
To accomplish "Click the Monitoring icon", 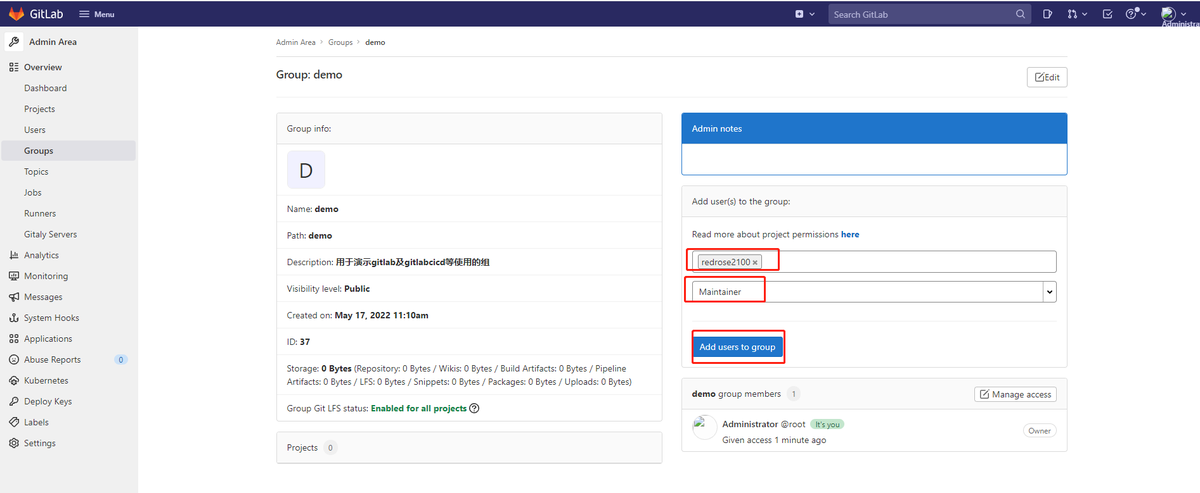I will tap(14, 276).
